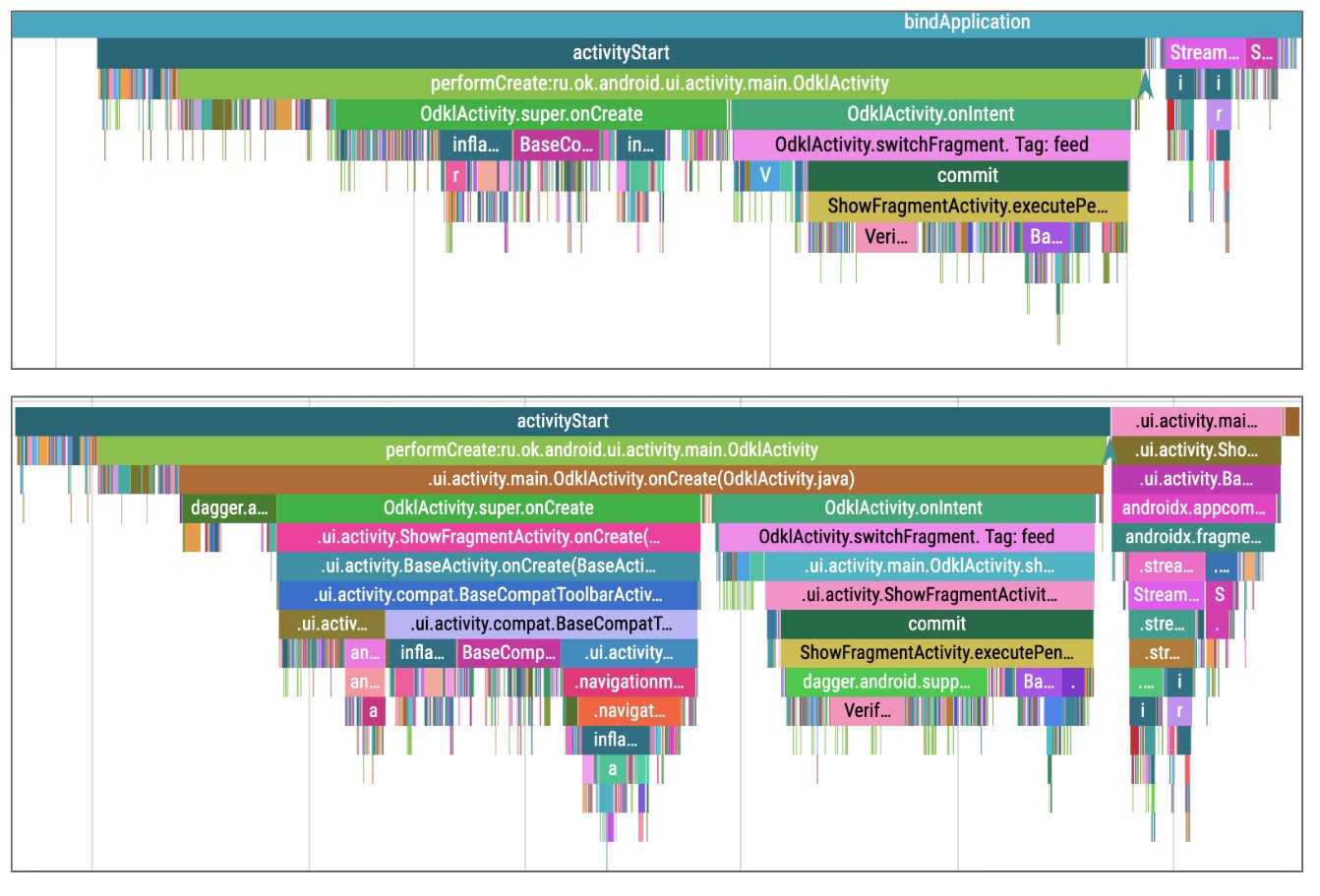
Task: Click .ui.activity.compat.BaseCompatToolbarActiv... slice
Action: [x=488, y=595]
